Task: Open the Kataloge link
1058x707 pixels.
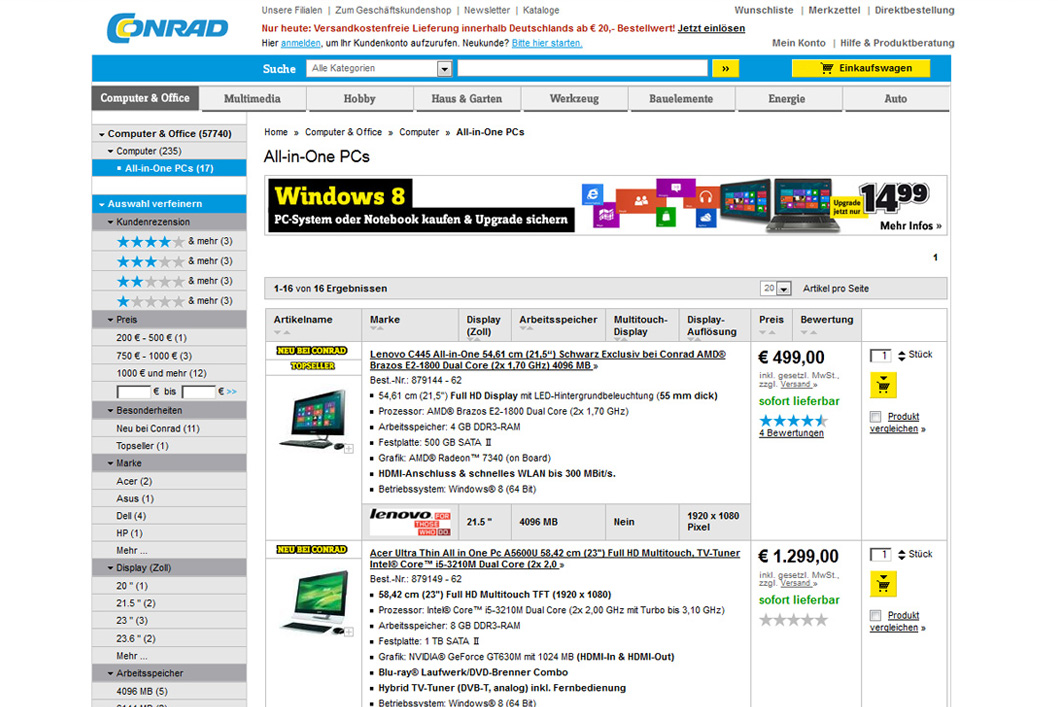Action: coord(541,10)
